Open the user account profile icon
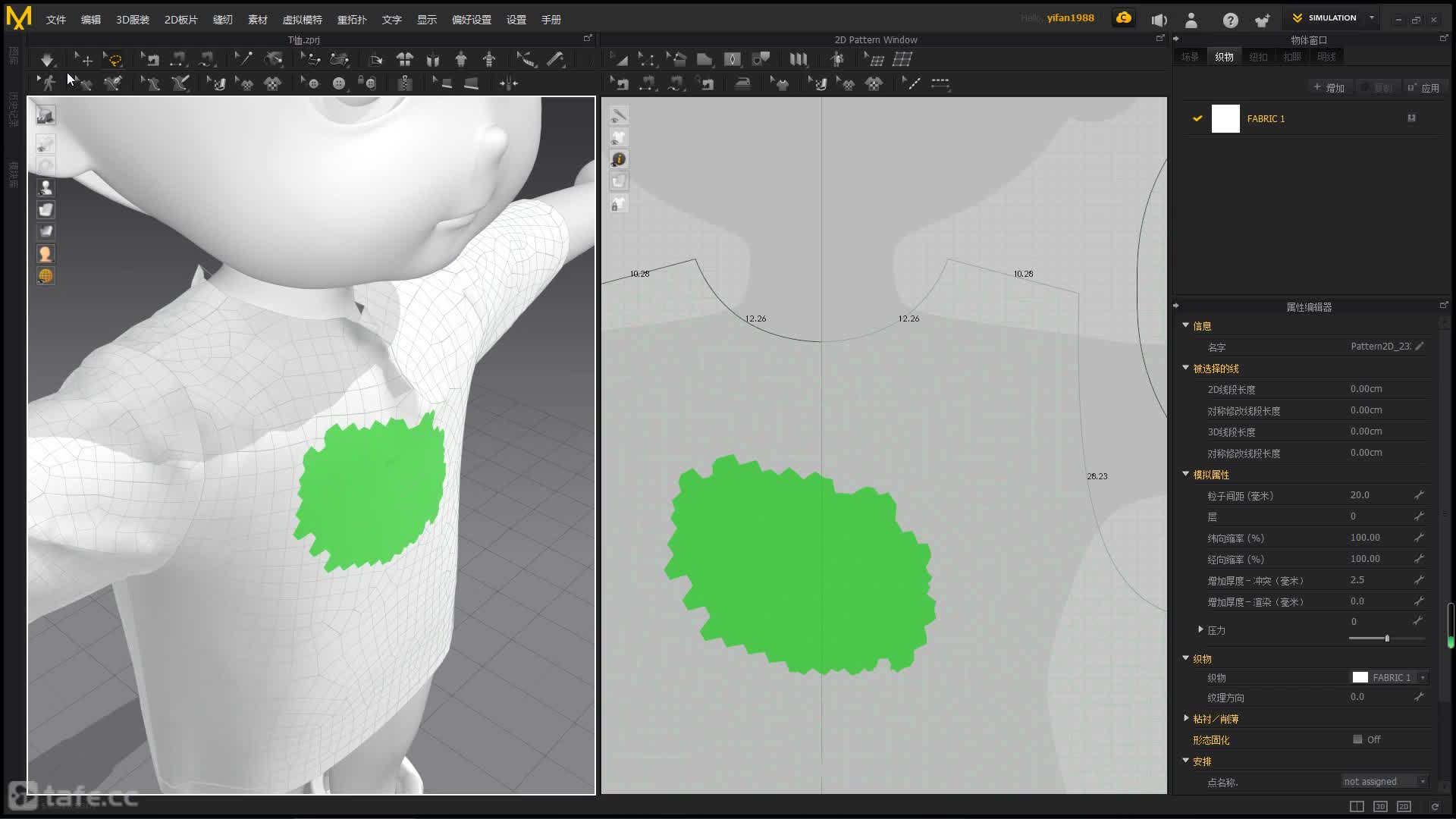The height and width of the screenshot is (819, 1456). point(1191,20)
